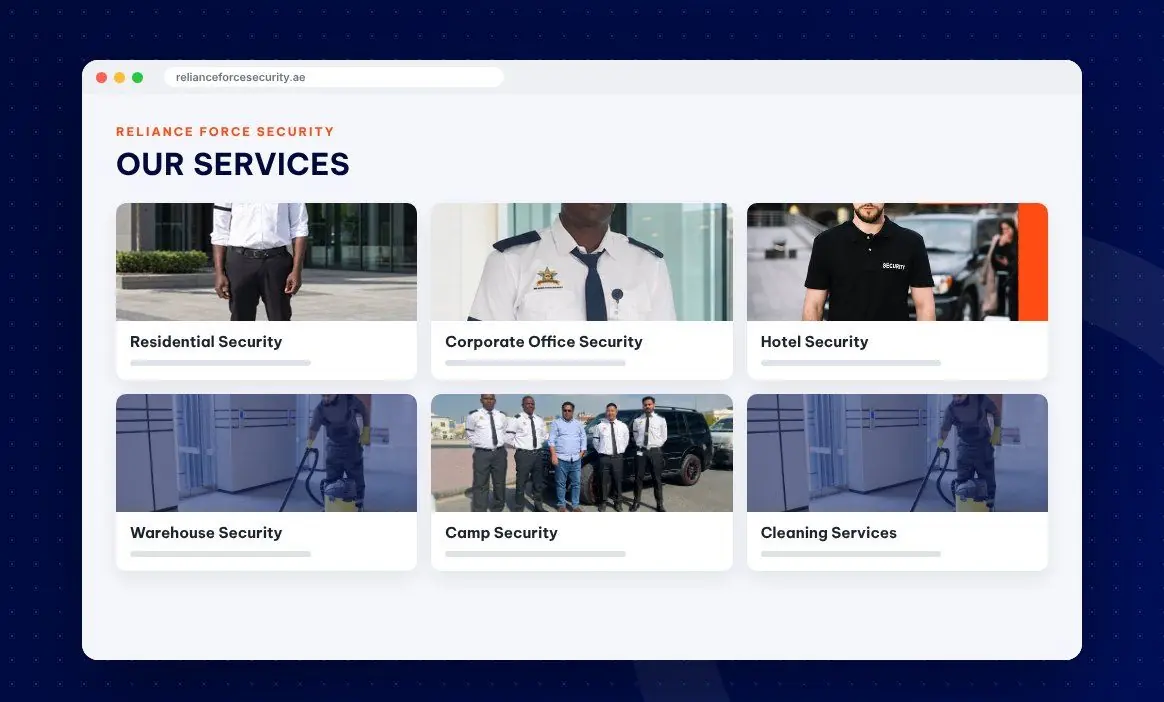The width and height of the screenshot is (1164, 702).
Task: Select the Camp Security title
Action: [501, 533]
